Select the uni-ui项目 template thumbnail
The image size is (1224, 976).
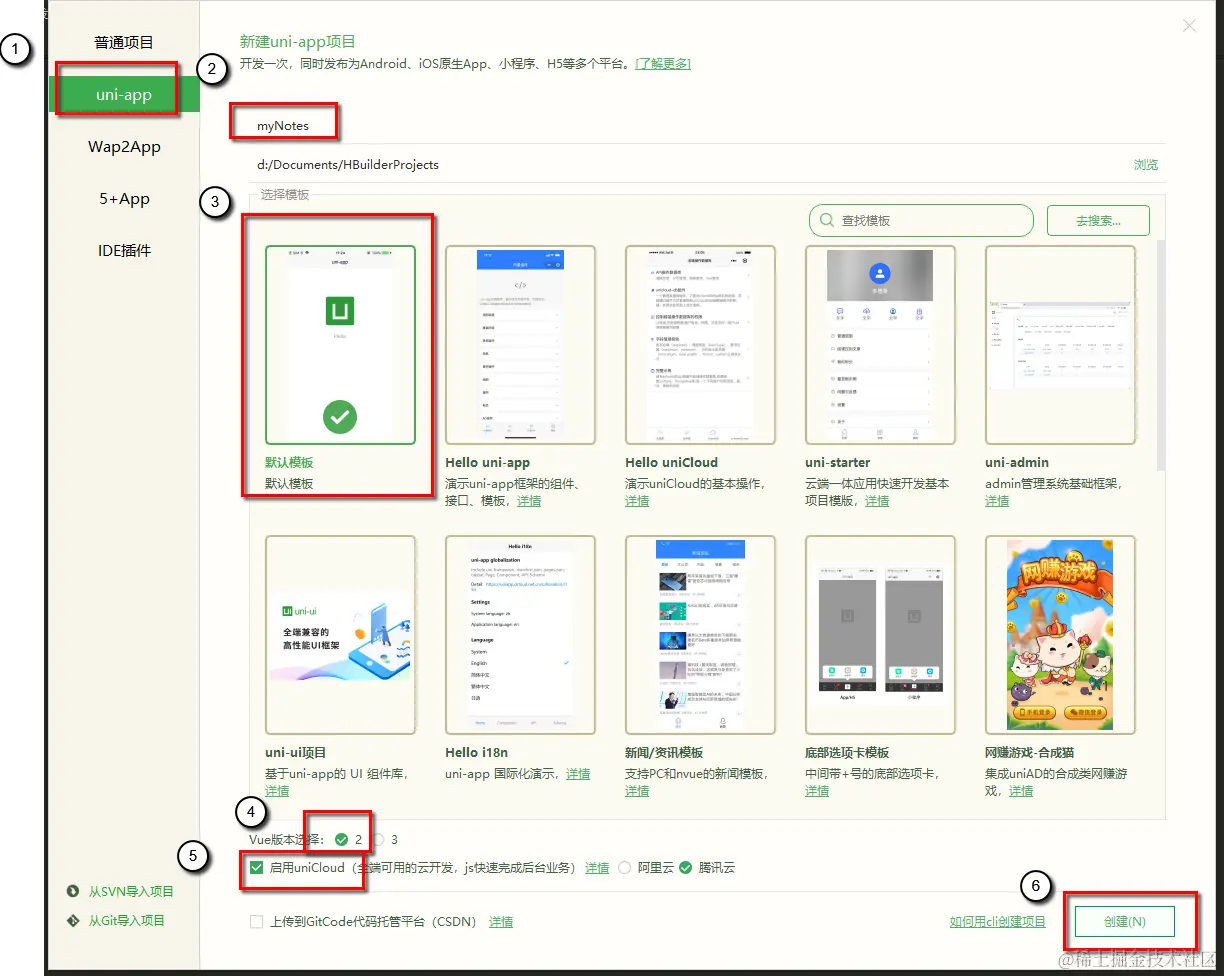(340, 635)
